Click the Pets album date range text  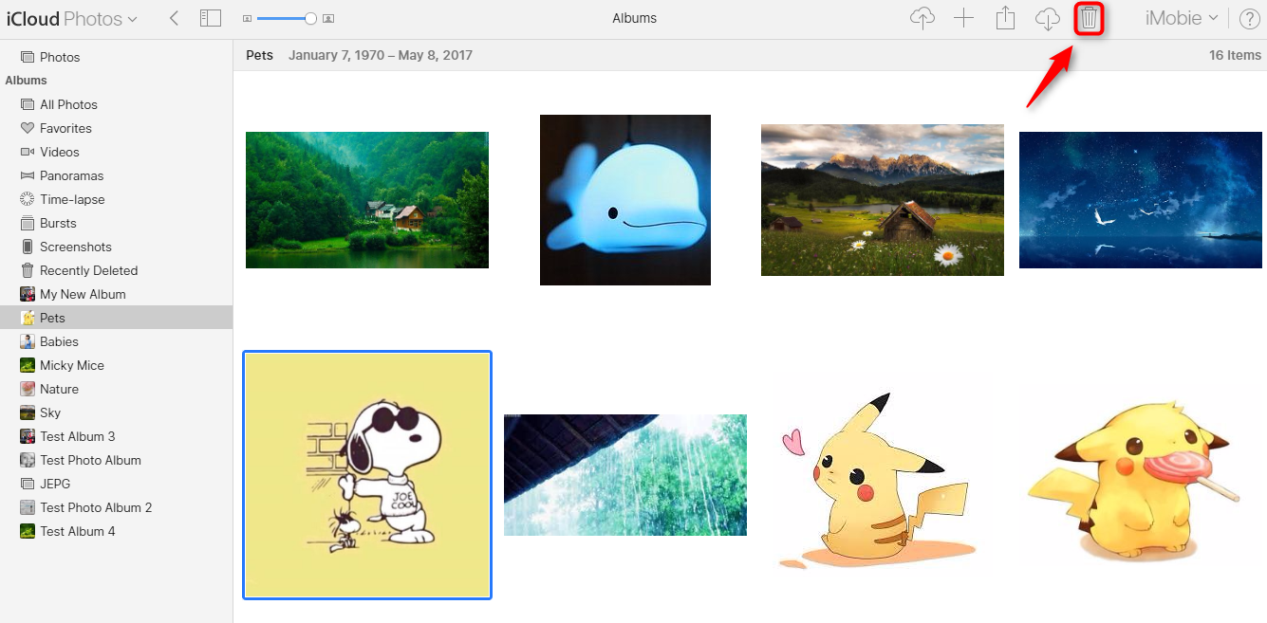pos(380,55)
